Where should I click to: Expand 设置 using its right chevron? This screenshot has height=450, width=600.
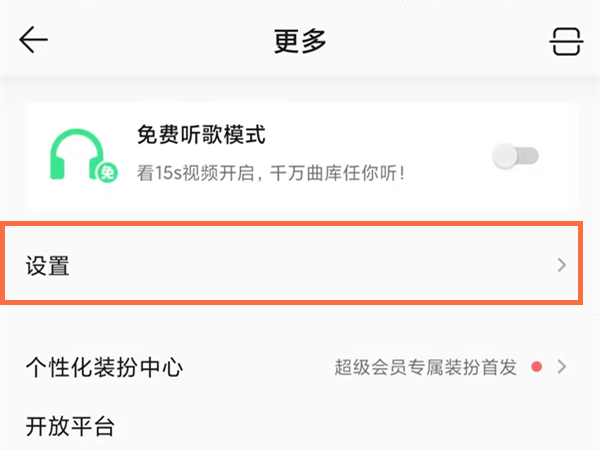561,265
